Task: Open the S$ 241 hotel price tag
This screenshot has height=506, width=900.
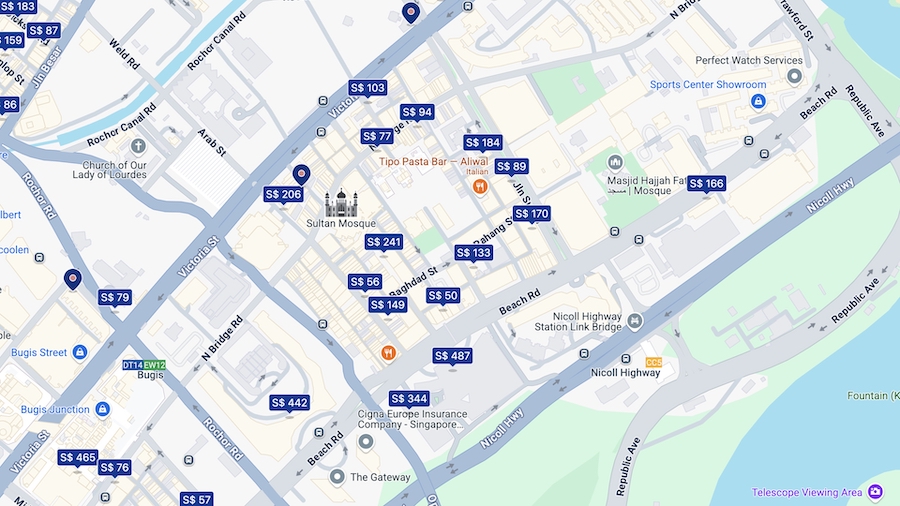Action: (383, 242)
